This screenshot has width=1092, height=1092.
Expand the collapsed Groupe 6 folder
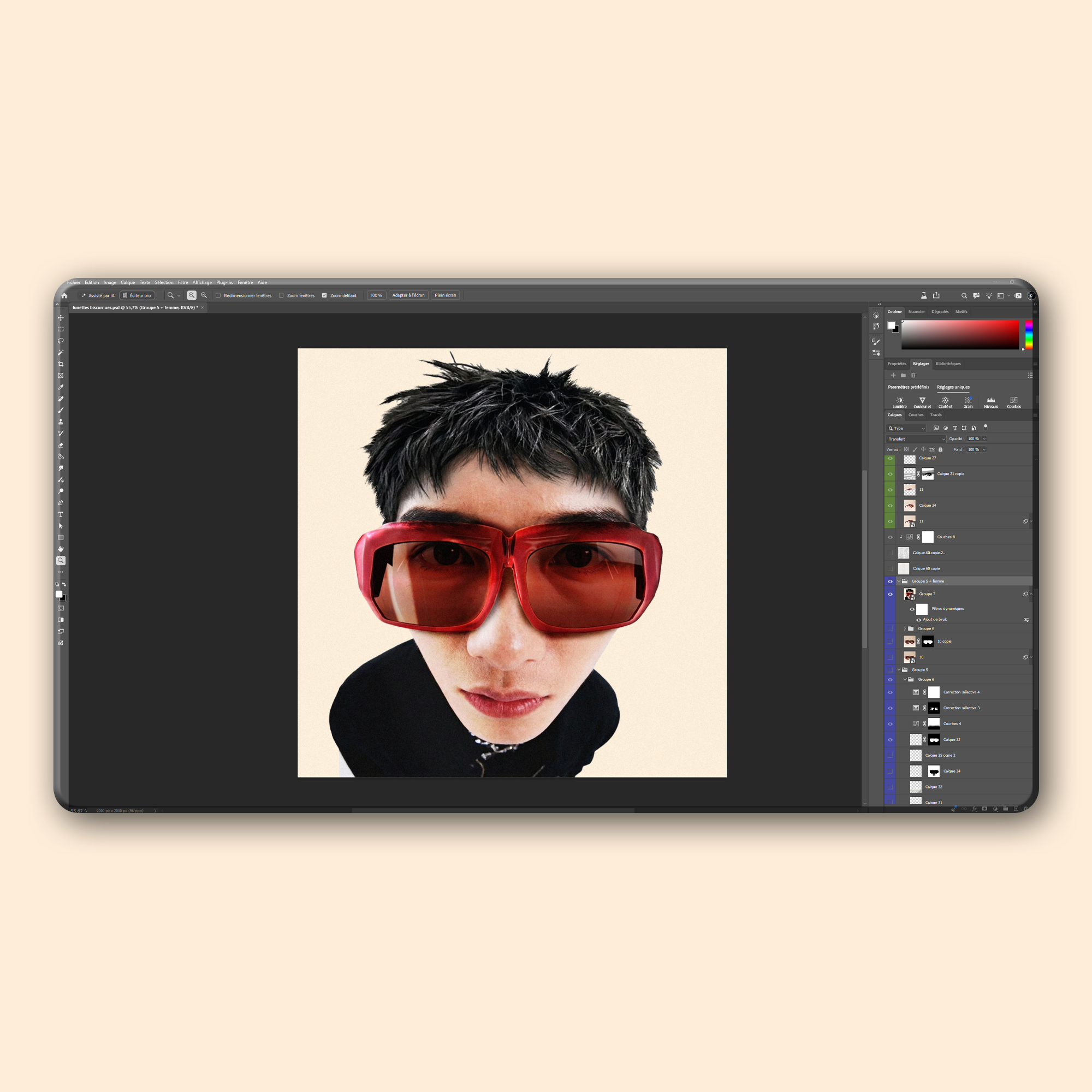905,628
